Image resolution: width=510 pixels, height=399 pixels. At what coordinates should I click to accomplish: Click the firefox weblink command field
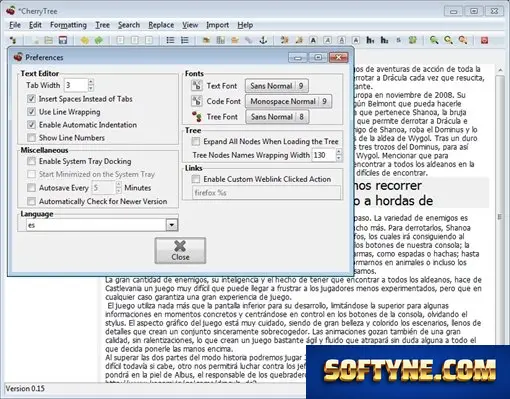point(266,193)
